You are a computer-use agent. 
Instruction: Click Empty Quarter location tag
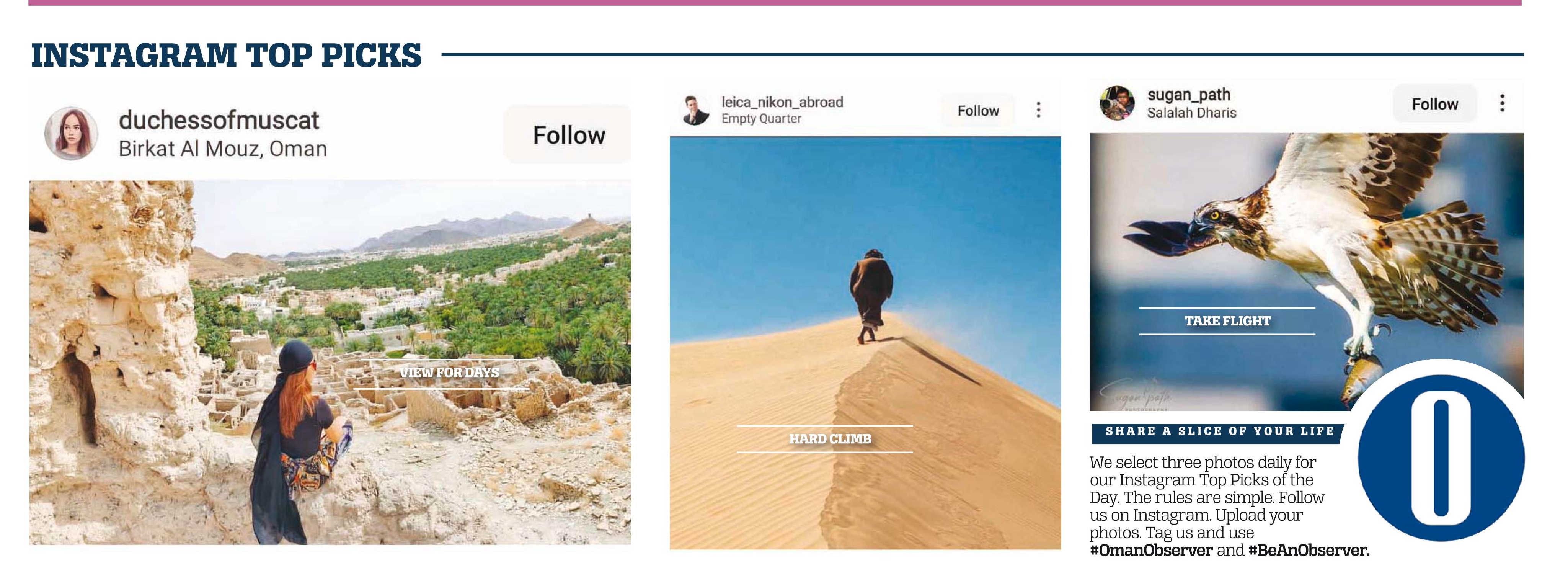click(x=761, y=119)
